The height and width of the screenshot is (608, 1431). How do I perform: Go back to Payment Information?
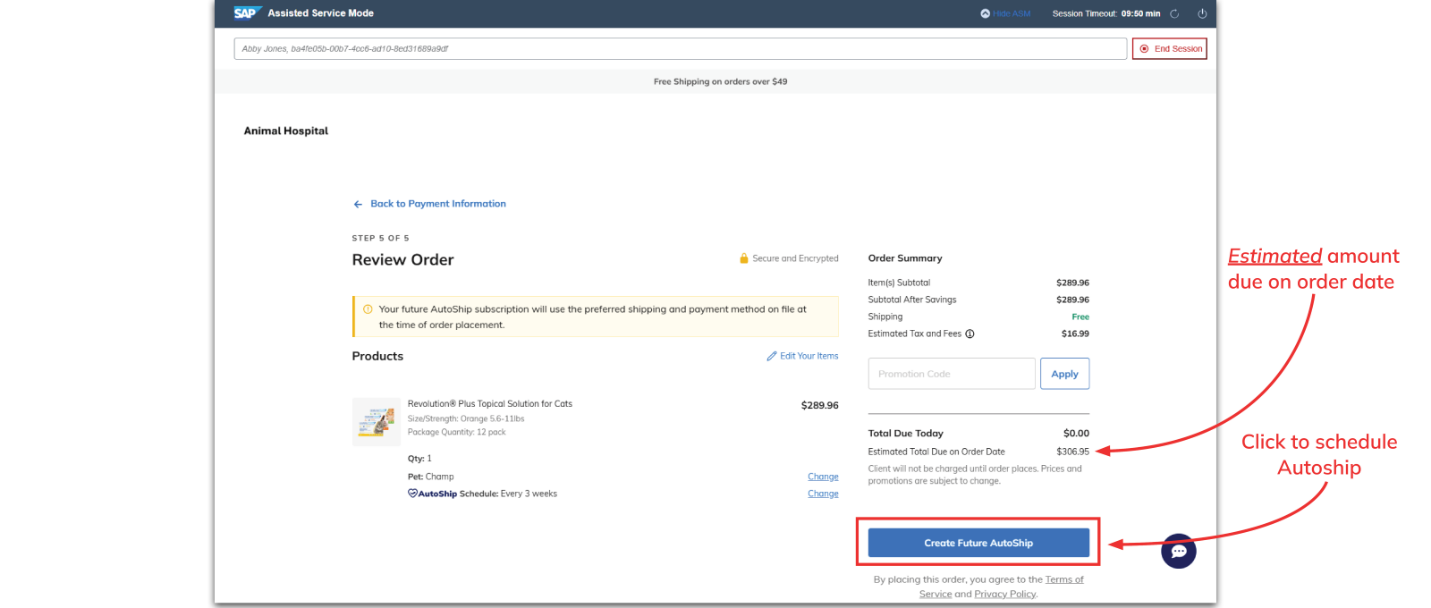click(429, 204)
